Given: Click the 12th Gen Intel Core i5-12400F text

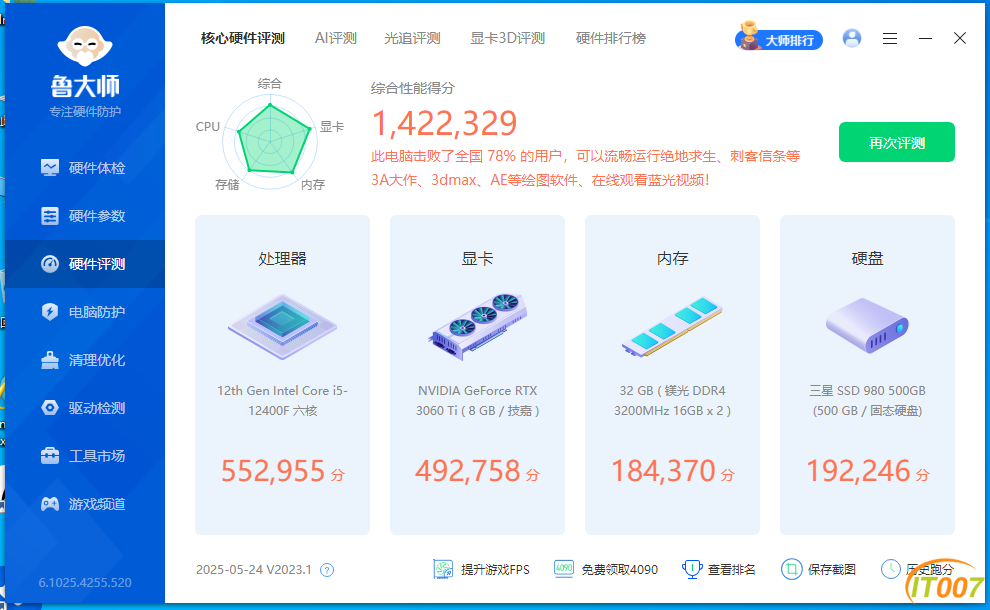Looking at the screenshot, I should (x=282, y=400).
